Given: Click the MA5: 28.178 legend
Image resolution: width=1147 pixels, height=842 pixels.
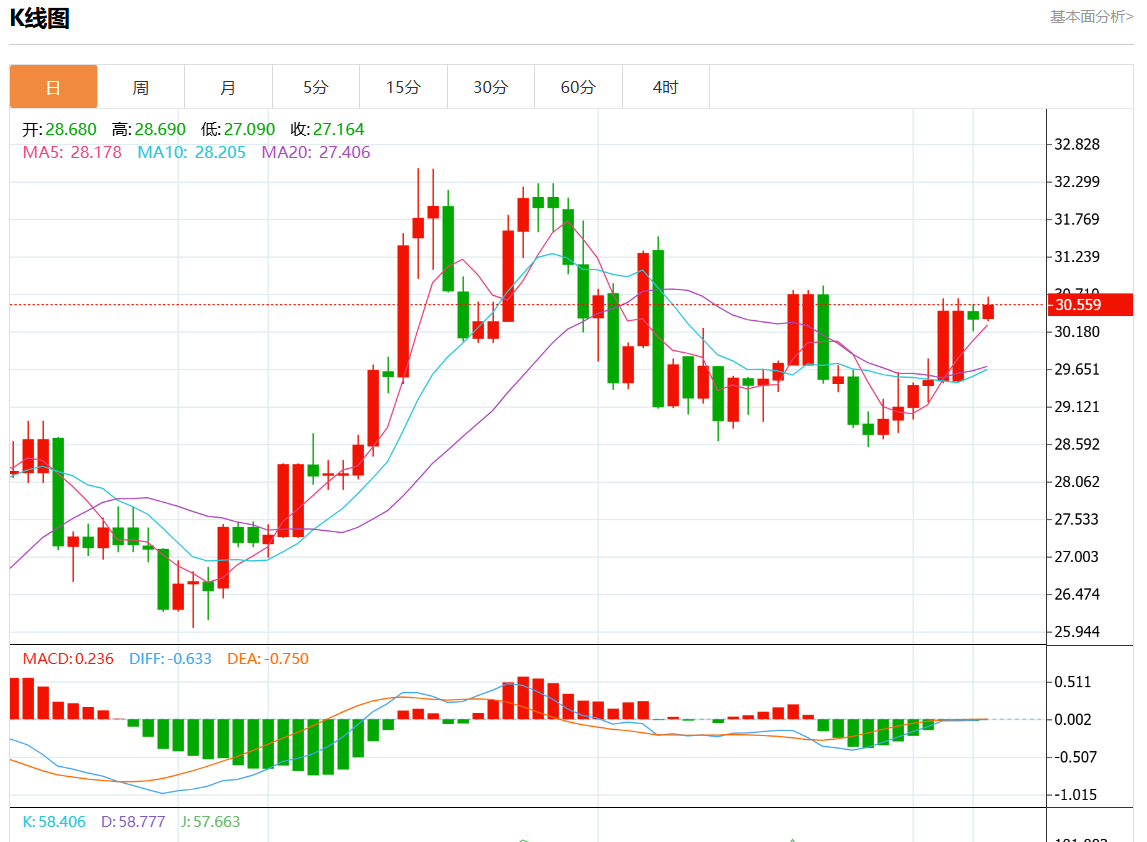Looking at the screenshot, I should pyautogui.click(x=72, y=152).
